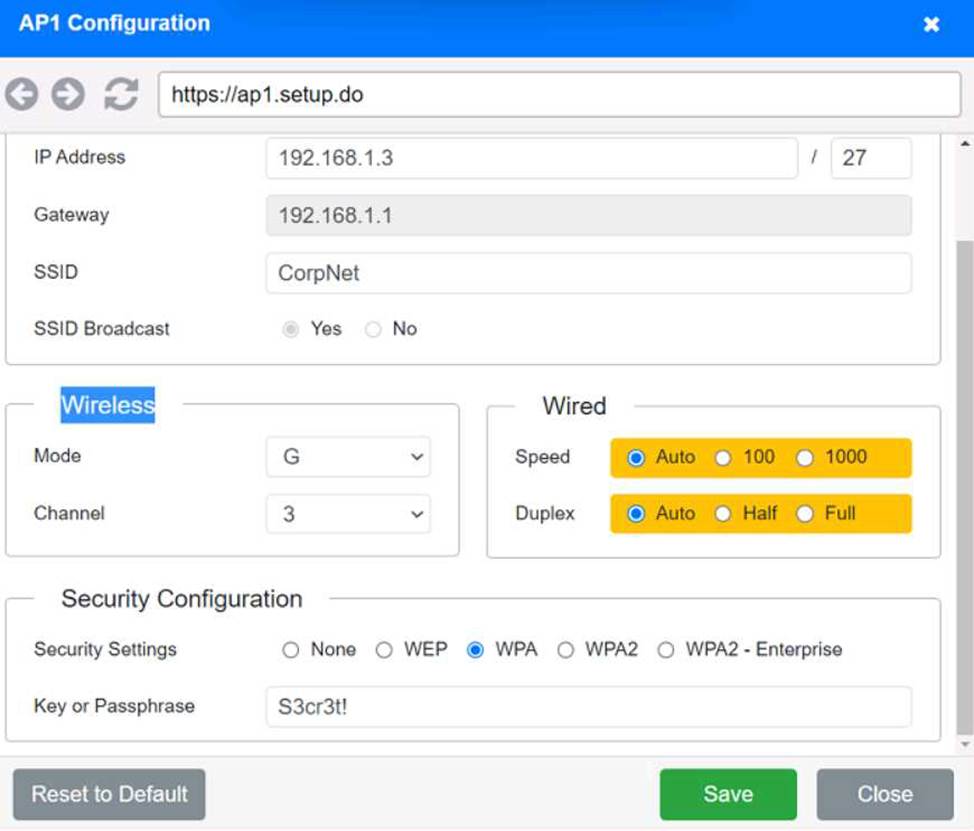Click the Save button
Viewport: 974px width, 831px height.
click(727, 794)
